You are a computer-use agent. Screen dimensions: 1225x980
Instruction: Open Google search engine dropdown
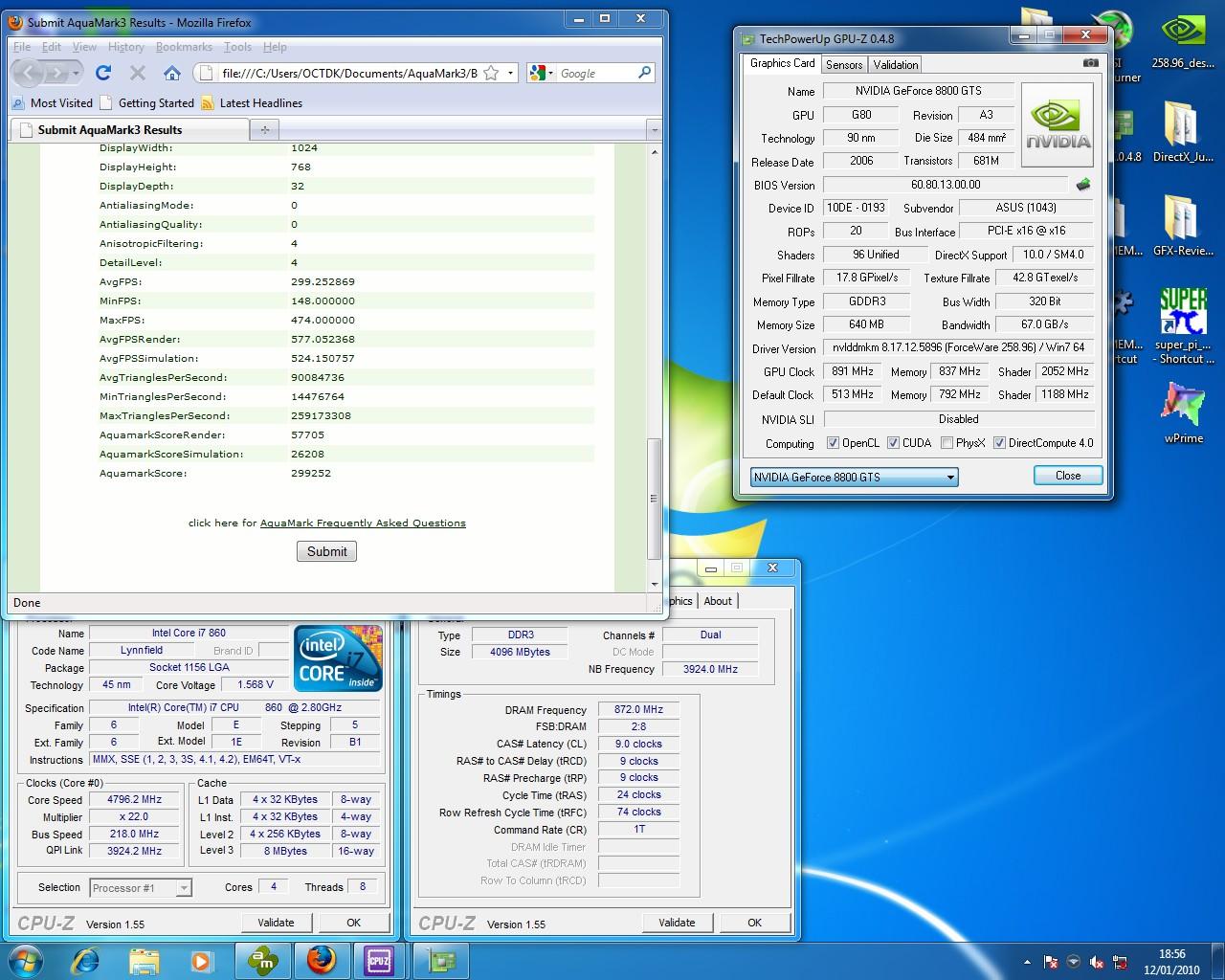point(539,73)
